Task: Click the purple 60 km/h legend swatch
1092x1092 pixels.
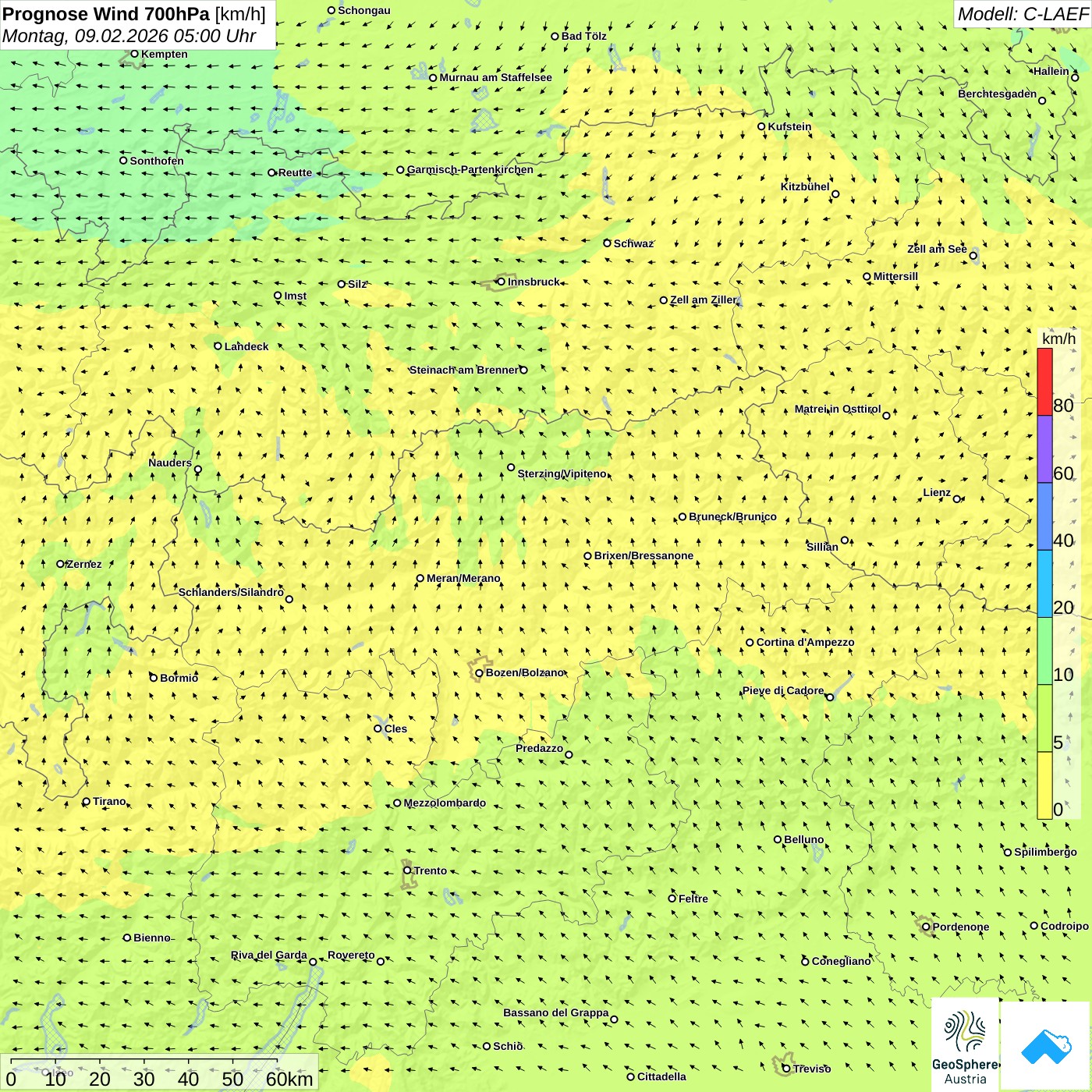Action: click(x=1044, y=449)
